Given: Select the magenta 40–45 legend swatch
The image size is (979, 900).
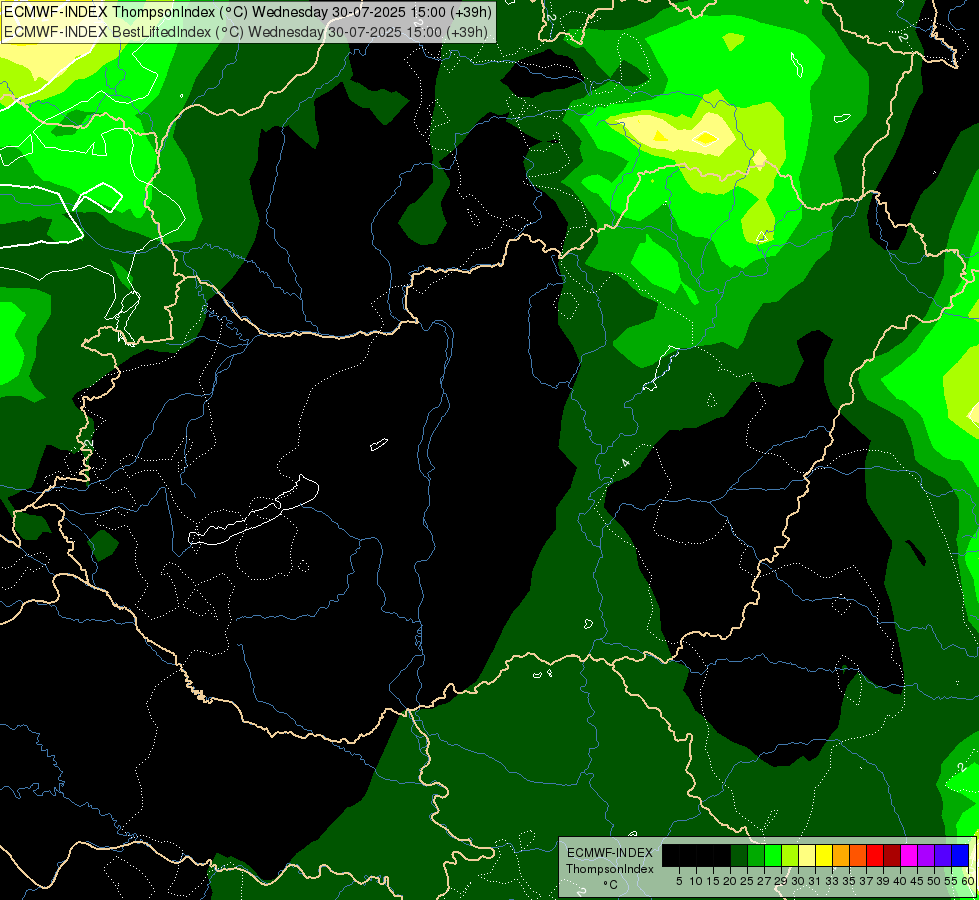Looking at the screenshot, I should tap(909, 855).
